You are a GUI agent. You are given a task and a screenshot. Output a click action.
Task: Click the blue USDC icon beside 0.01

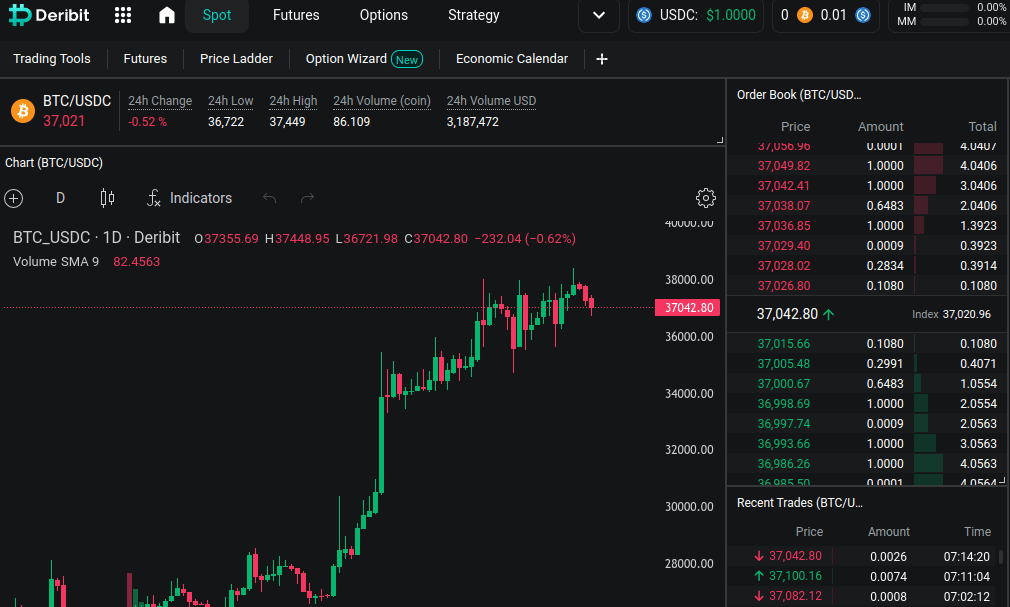863,15
